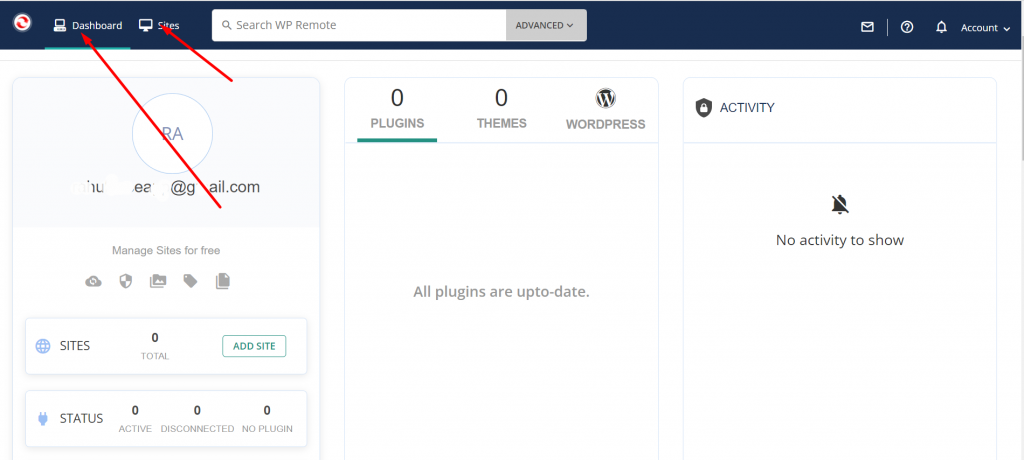Click into Search WP Remote field
Screen dimensions: 1024x460
coord(359,25)
